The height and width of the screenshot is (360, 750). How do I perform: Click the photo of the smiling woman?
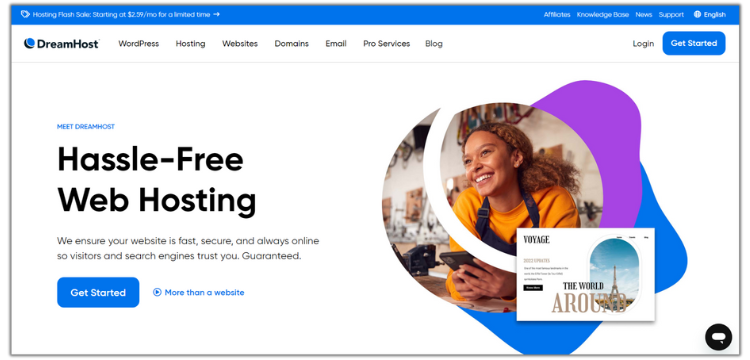tap(493, 206)
